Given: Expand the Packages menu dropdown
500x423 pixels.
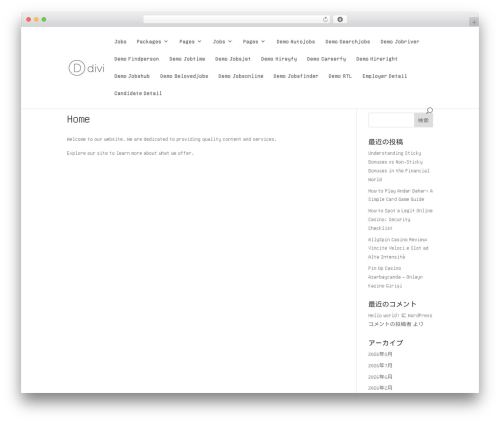Looking at the screenshot, I should pos(152,42).
